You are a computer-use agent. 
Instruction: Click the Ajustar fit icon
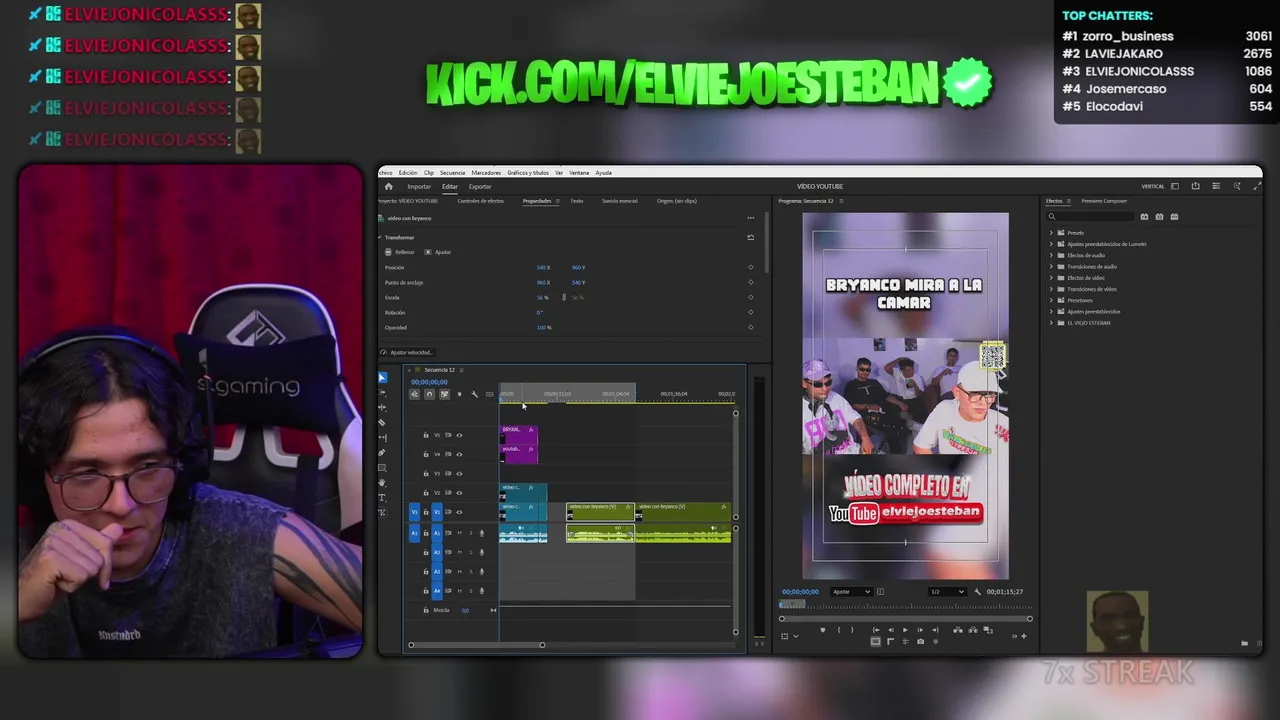pyautogui.click(x=429, y=252)
